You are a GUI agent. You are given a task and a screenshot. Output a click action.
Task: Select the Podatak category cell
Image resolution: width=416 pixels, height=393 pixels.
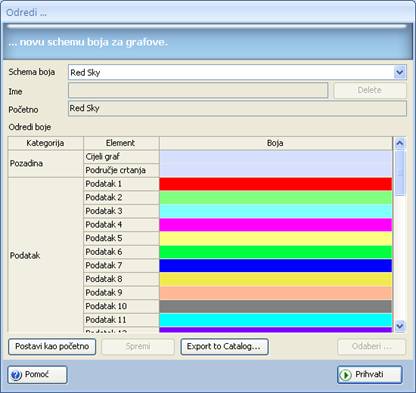(x=45, y=255)
